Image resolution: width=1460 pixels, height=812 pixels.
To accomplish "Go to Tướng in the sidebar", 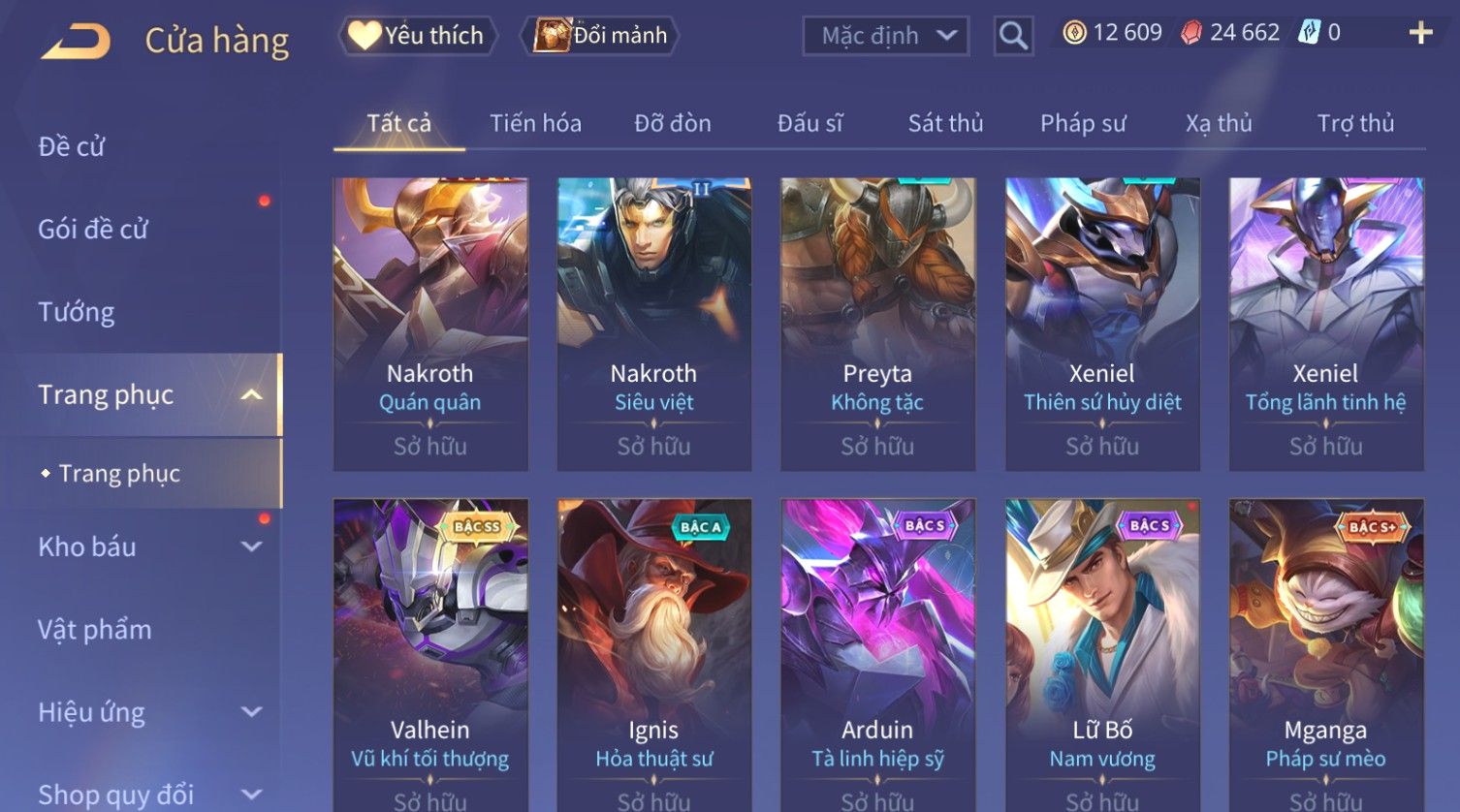I will coord(77,312).
